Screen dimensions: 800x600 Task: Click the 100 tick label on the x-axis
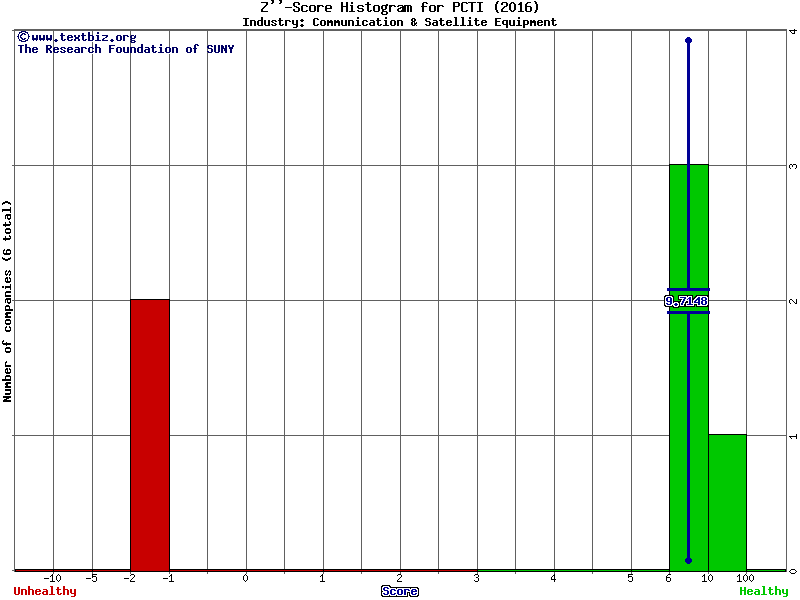[x=745, y=578]
